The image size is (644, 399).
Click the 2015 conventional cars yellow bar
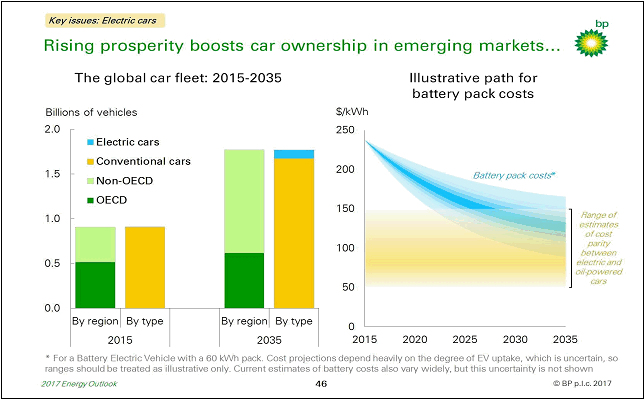point(145,268)
